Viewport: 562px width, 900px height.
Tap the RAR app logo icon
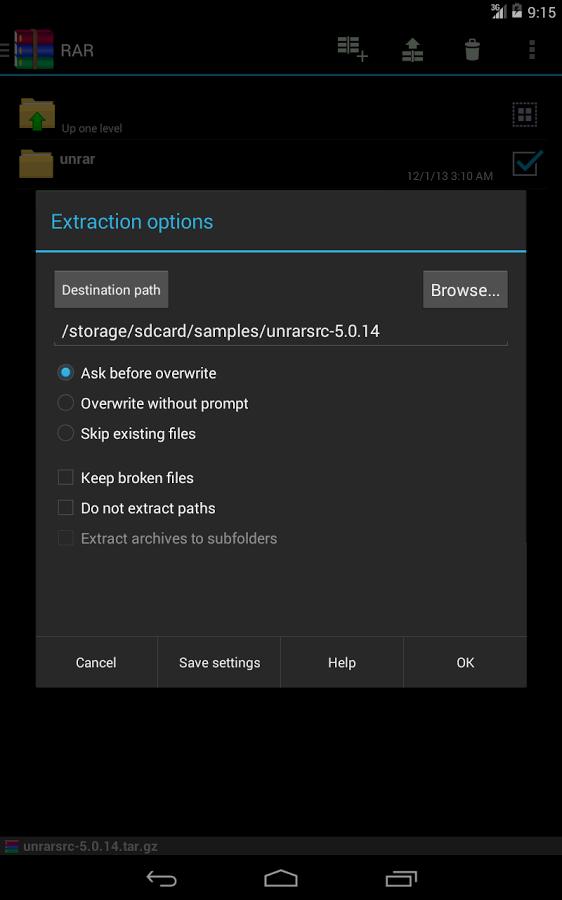coord(34,50)
